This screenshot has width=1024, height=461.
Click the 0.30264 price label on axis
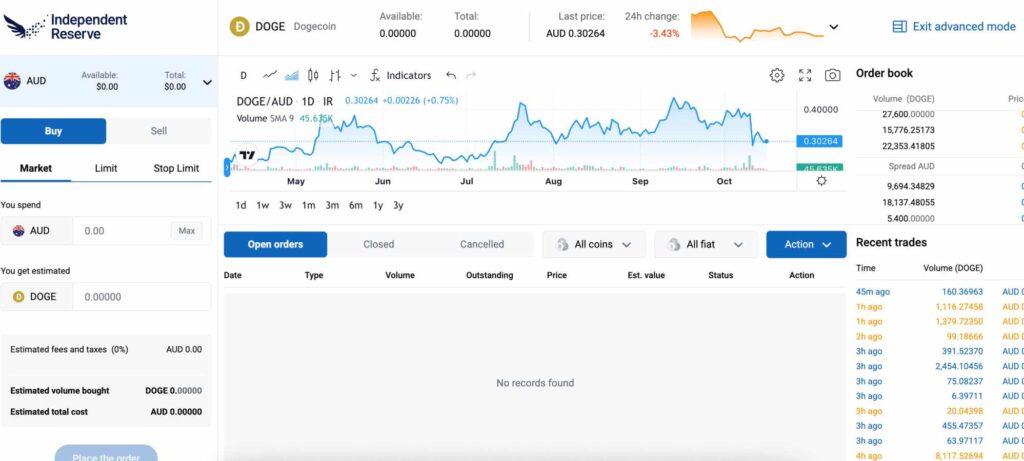tap(820, 141)
